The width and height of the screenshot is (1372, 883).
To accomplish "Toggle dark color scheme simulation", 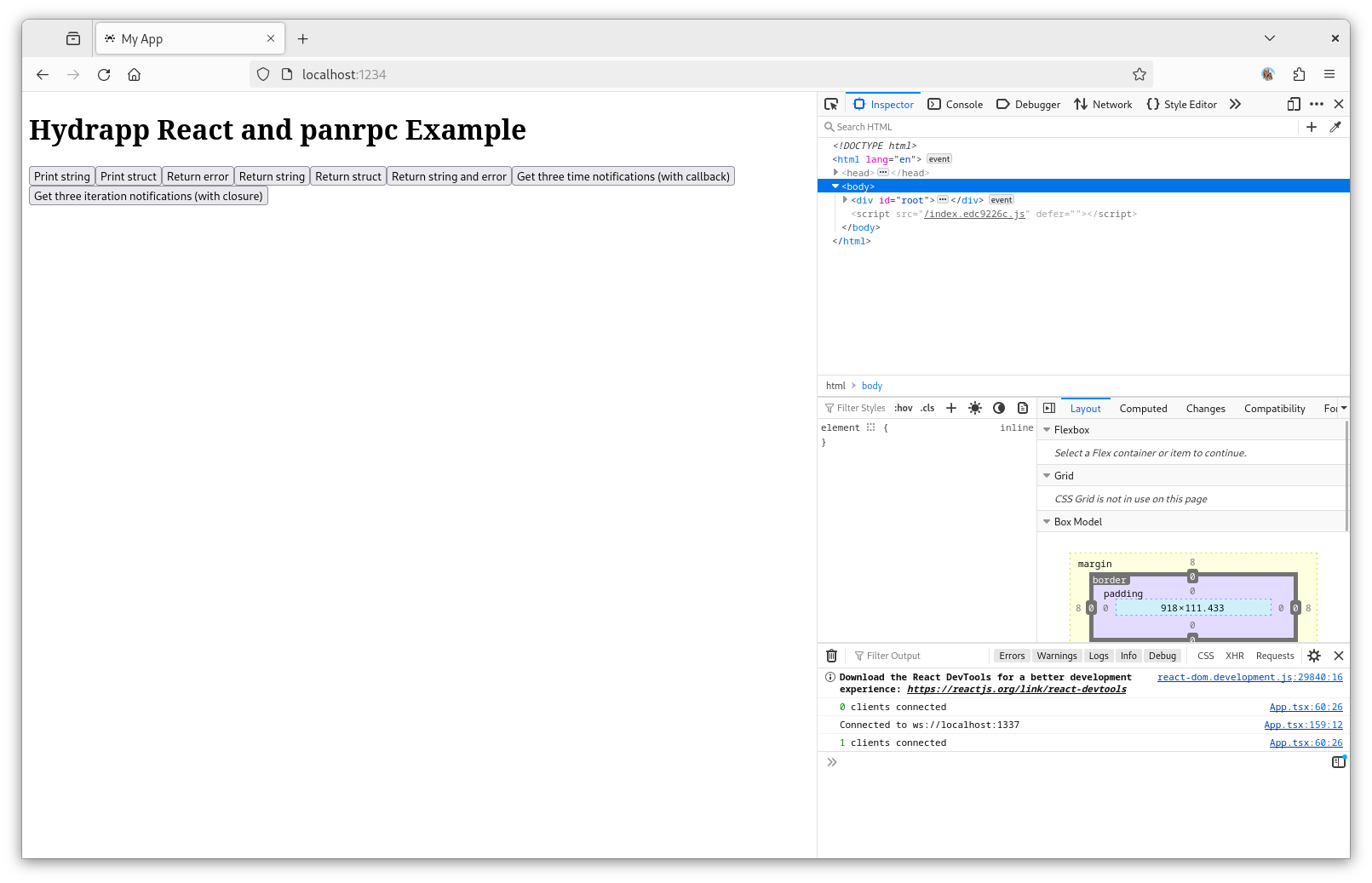I will (x=999, y=408).
